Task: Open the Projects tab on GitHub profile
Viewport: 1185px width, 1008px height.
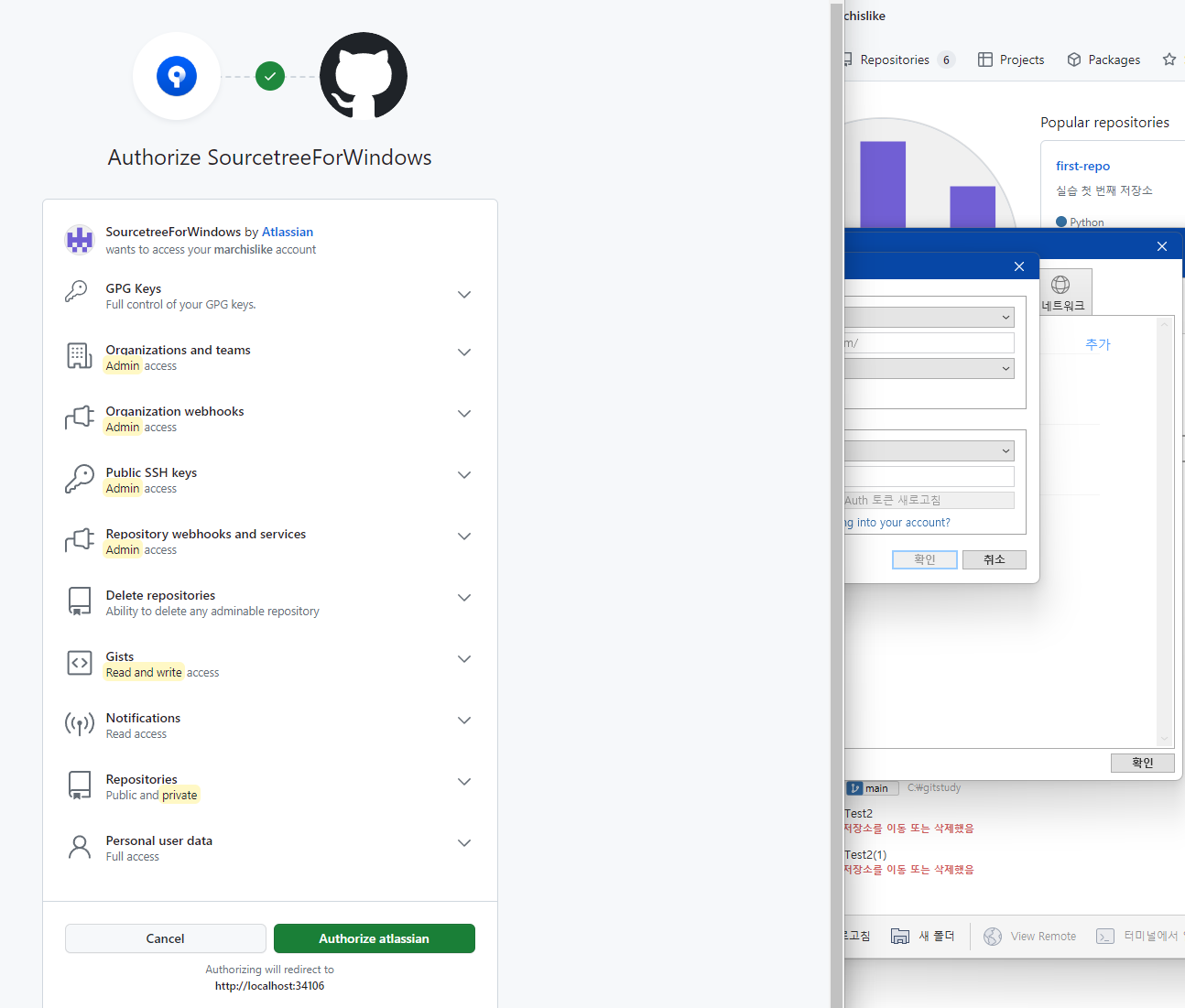Action: point(1011,60)
